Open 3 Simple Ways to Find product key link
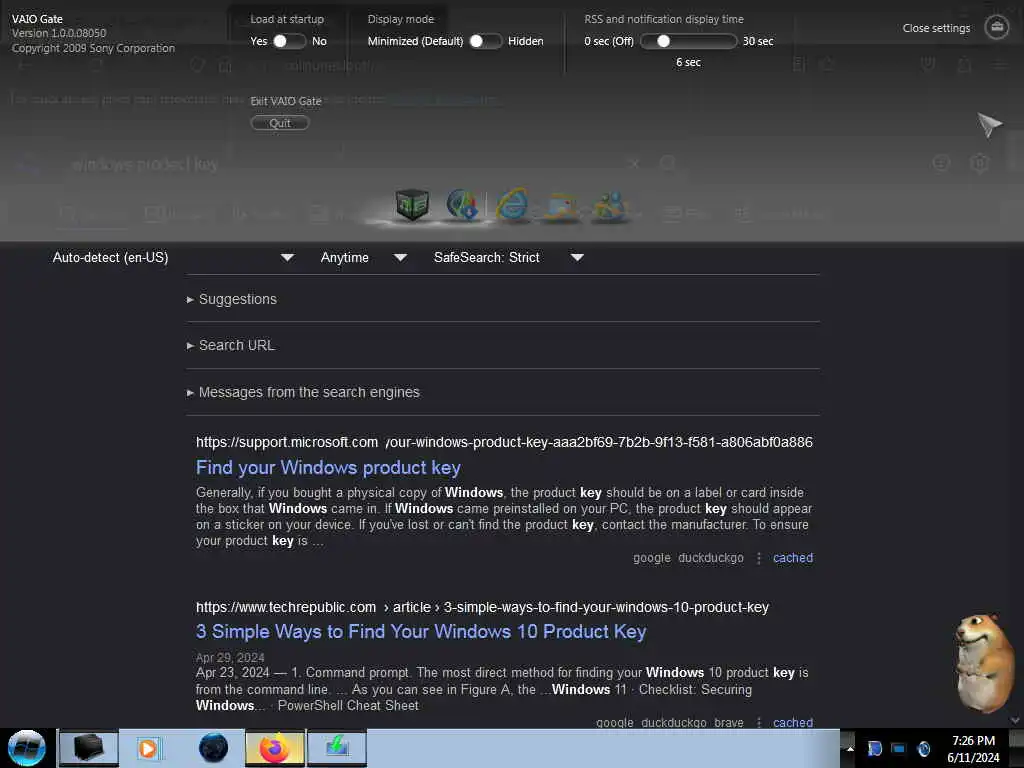The image size is (1024, 768). (421, 632)
